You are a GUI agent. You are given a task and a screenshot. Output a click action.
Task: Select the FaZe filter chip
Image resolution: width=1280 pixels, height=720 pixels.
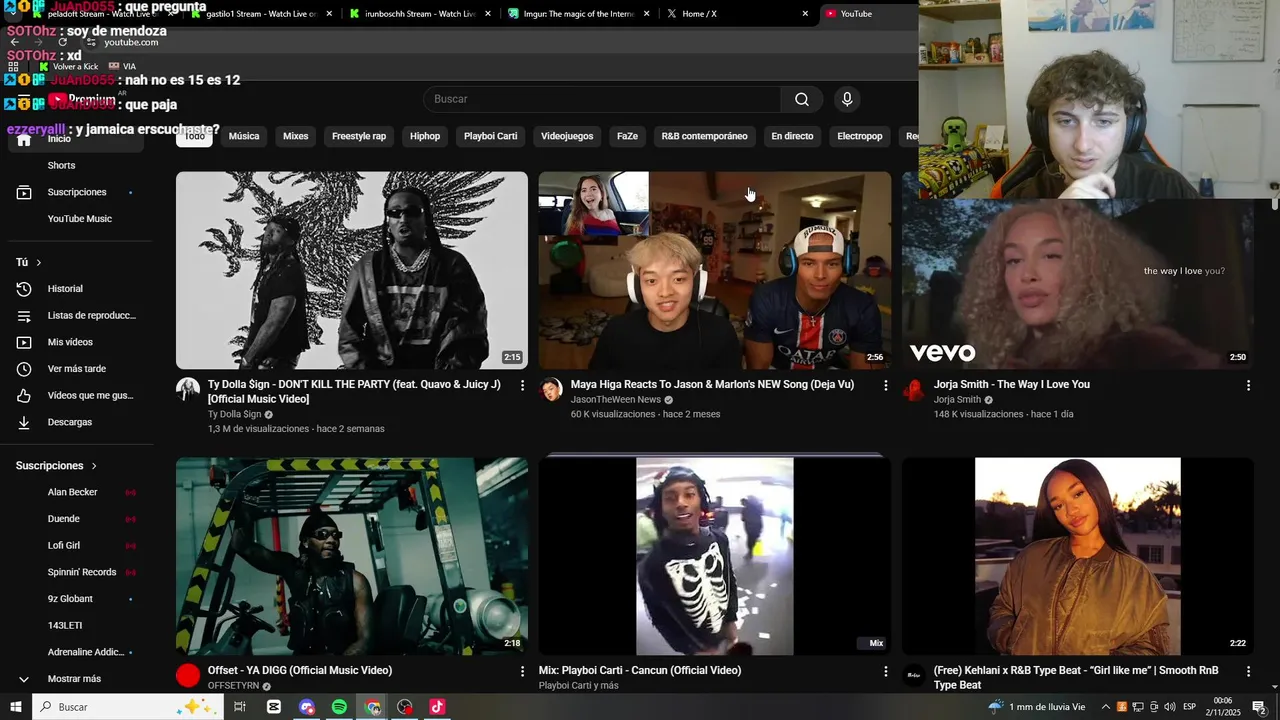tap(627, 136)
